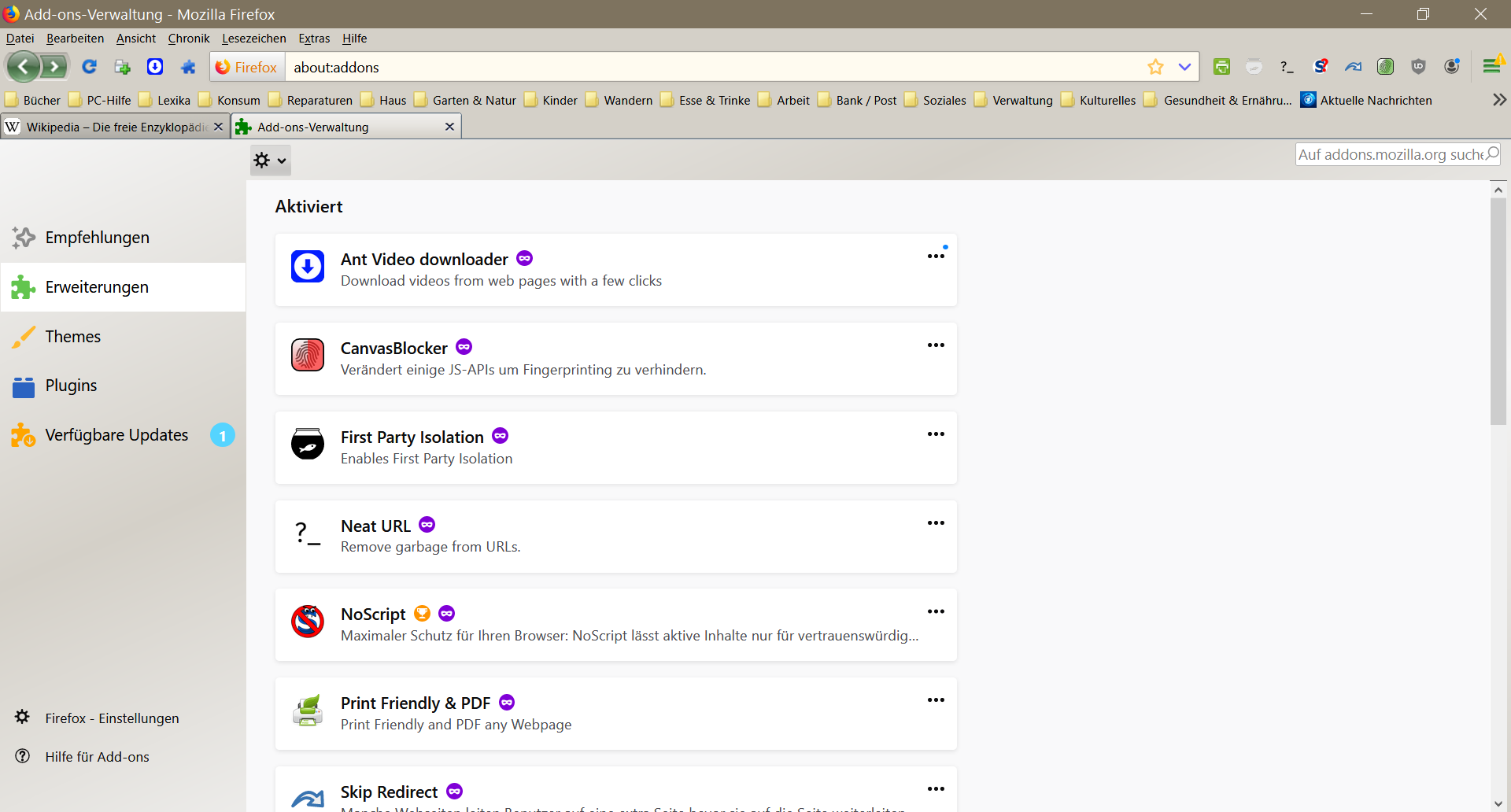Open more options for Ant Video downloader
1511x812 pixels.
click(x=936, y=257)
